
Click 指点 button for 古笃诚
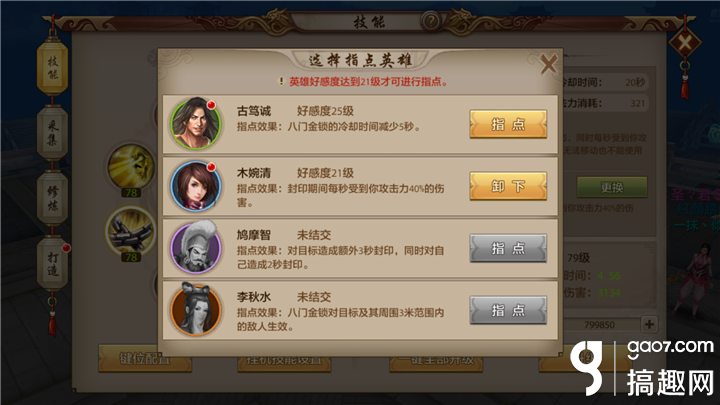[x=508, y=124]
